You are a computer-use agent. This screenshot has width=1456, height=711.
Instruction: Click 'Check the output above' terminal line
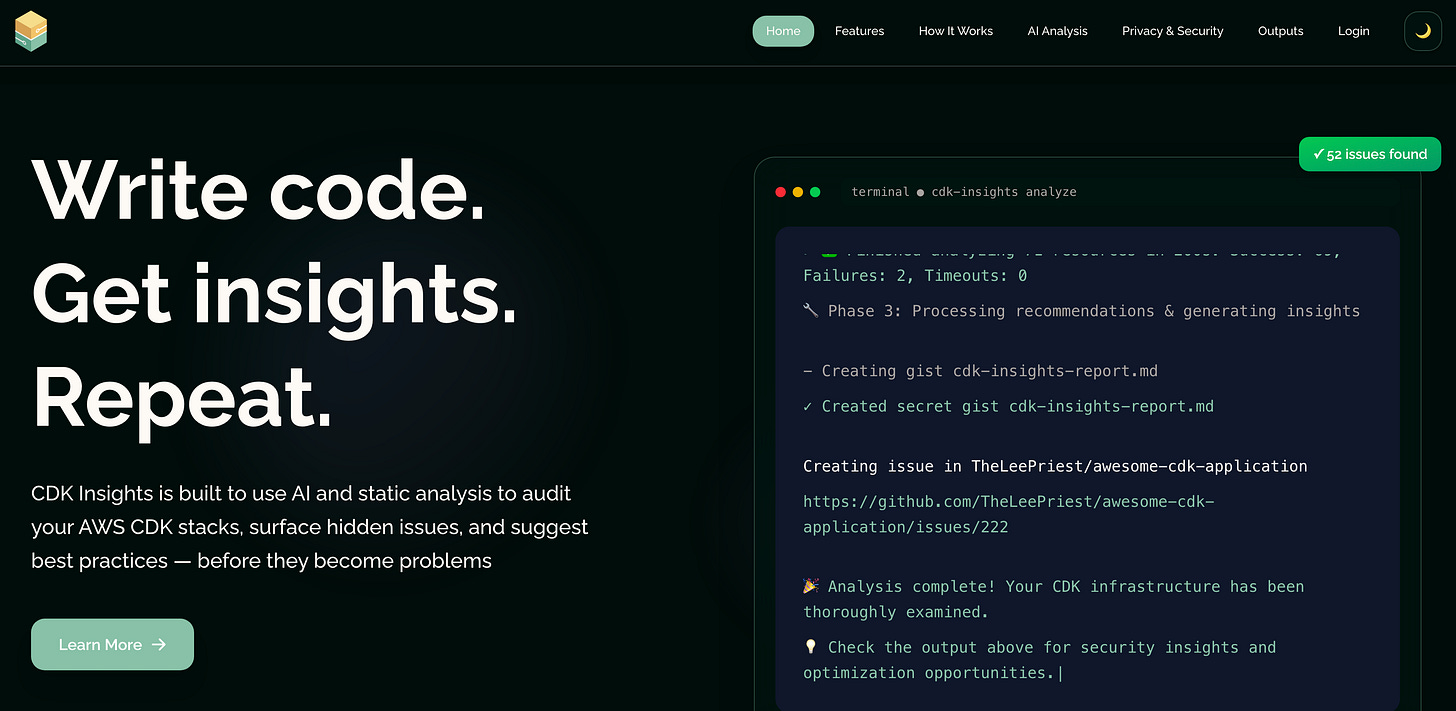1040,660
